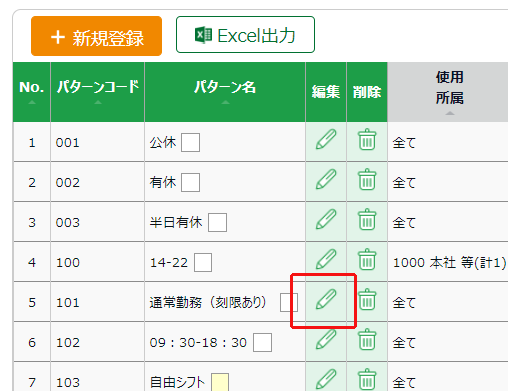Edit the 有休 pattern row
The height and width of the screenshot is (391, 508).
[x=326, y=179]
